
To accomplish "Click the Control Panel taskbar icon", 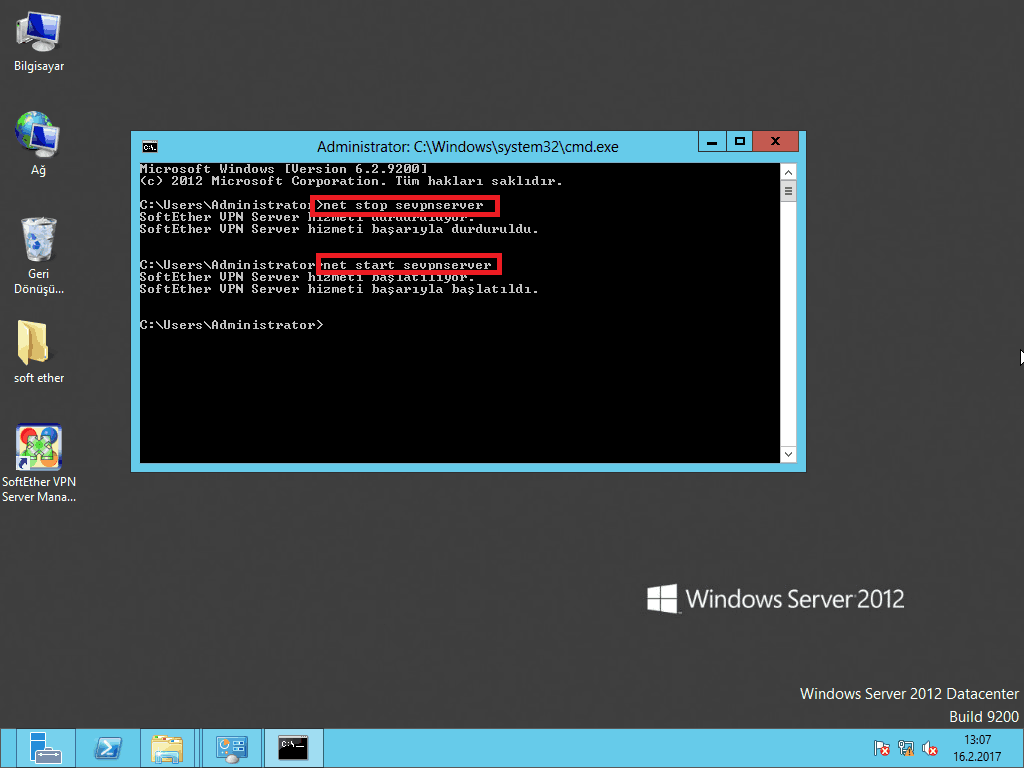I will [x=232, y=748].
